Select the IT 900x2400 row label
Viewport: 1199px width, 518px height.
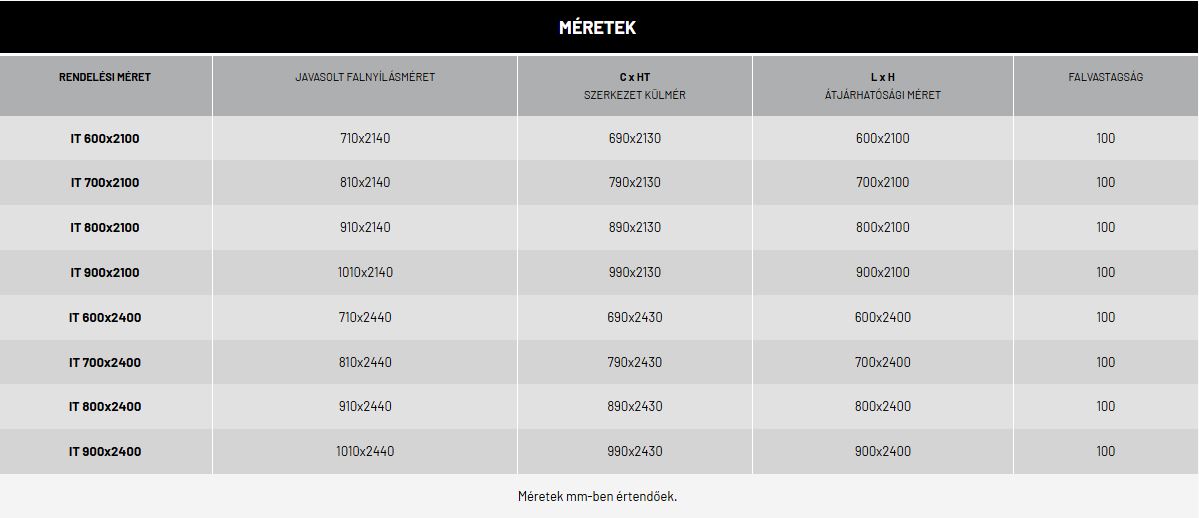(x=106, y=451)
